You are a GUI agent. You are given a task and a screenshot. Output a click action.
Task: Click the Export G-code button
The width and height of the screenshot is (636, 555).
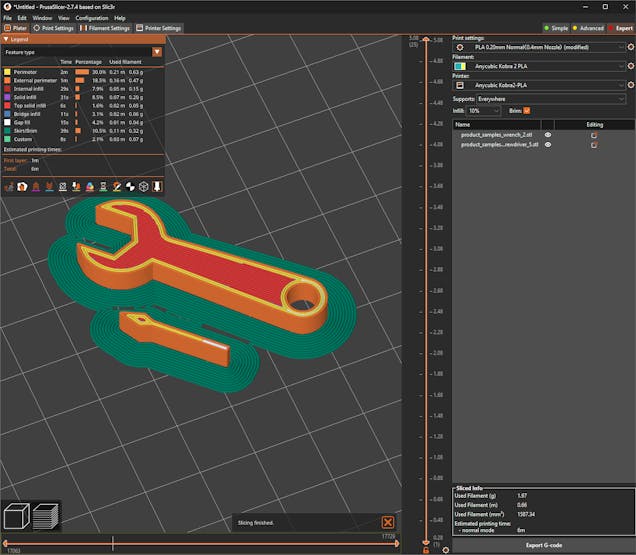pos(542,545)
